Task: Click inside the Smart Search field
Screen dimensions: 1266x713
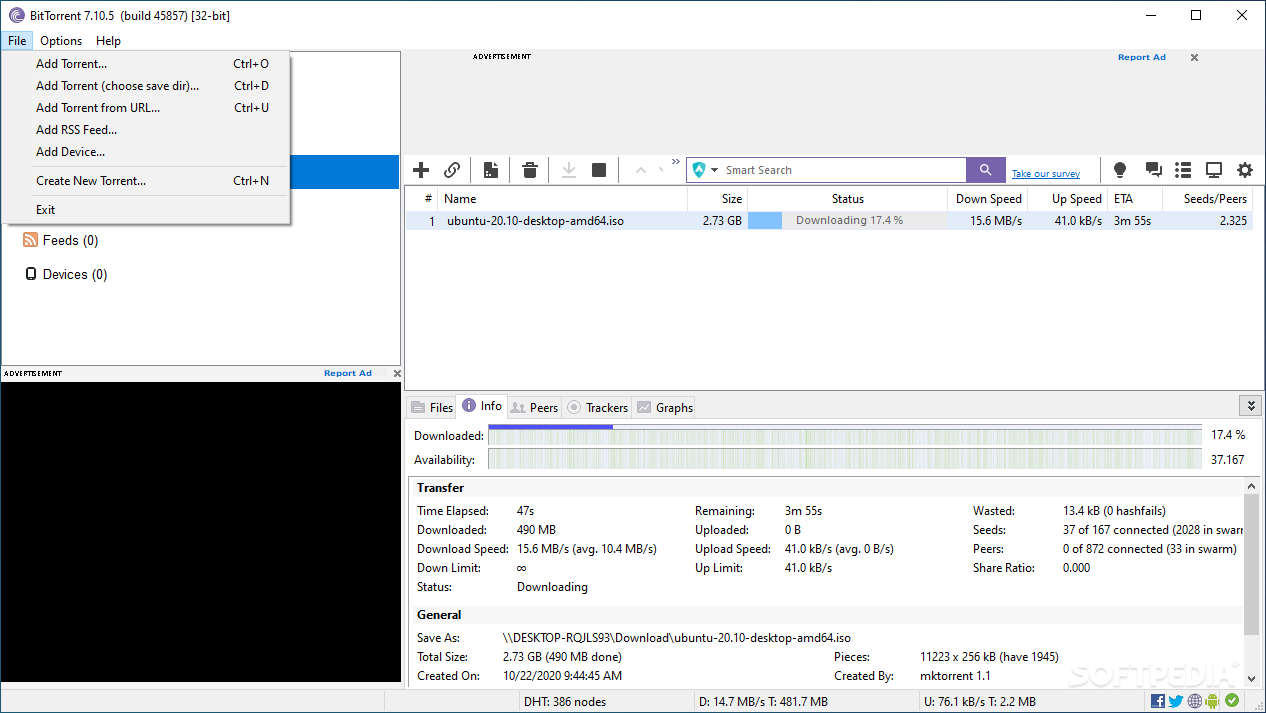Action: click(843, 170)
